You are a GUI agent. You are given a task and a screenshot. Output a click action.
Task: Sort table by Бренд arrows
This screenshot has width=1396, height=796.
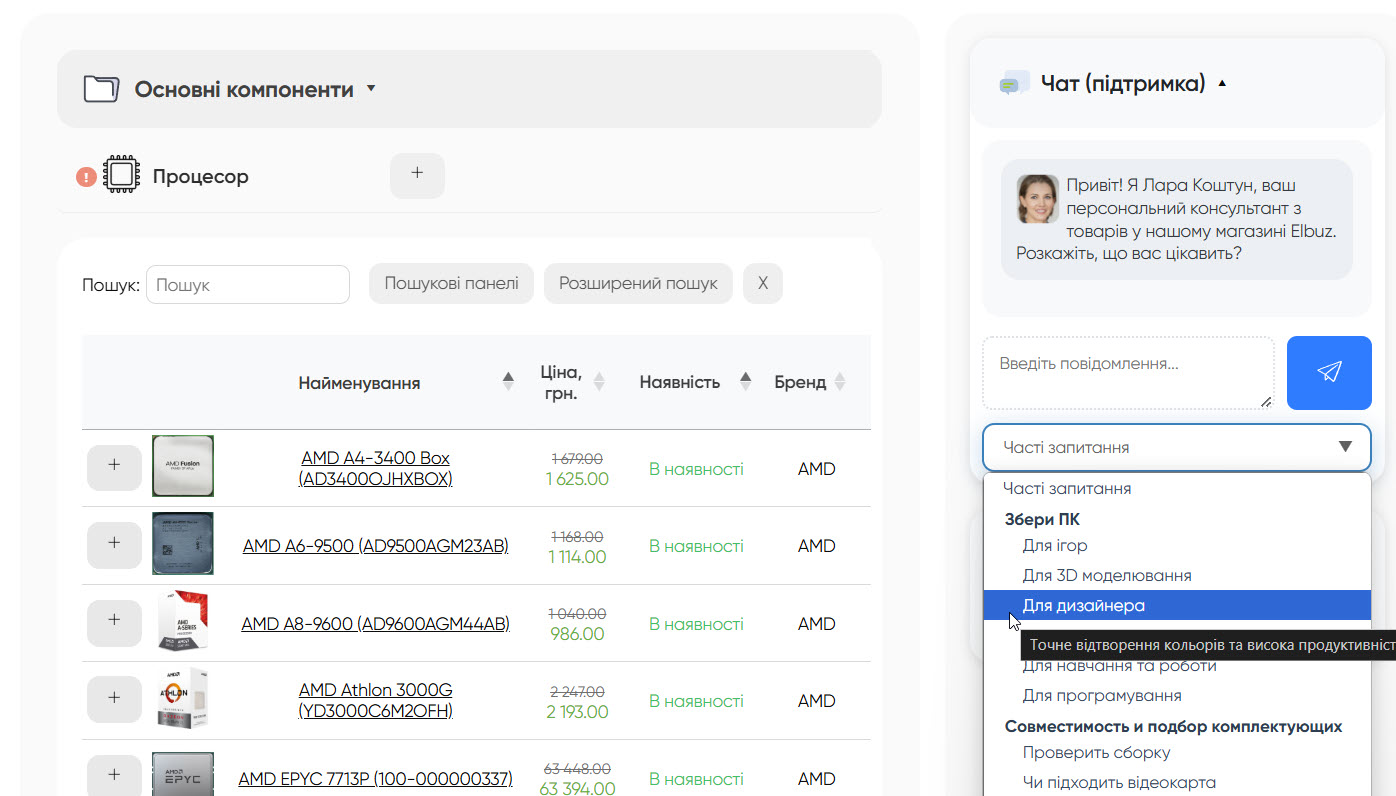[x=840, y=381]
